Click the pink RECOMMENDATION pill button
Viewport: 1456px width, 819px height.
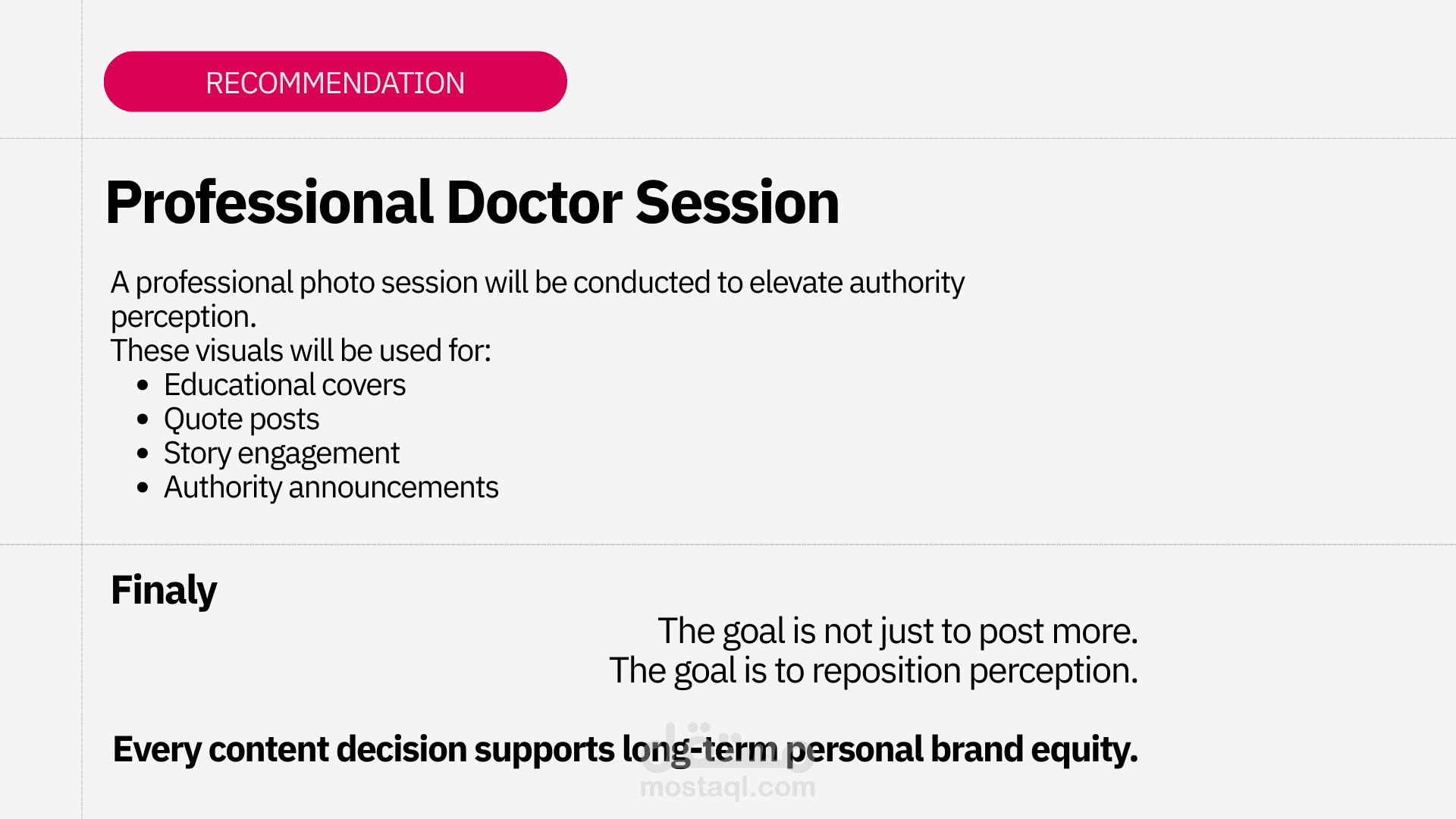click(335, 82)
